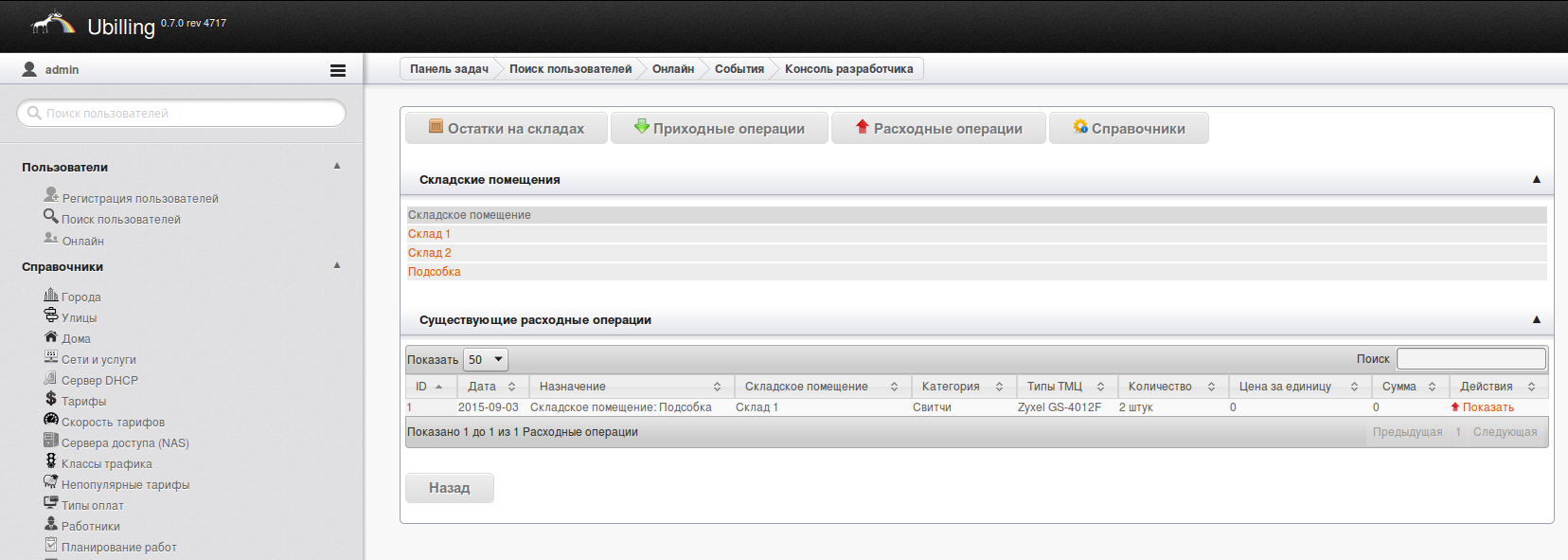
Task: Click the hamburger menu icon next to admin
Action: point(337,70)
